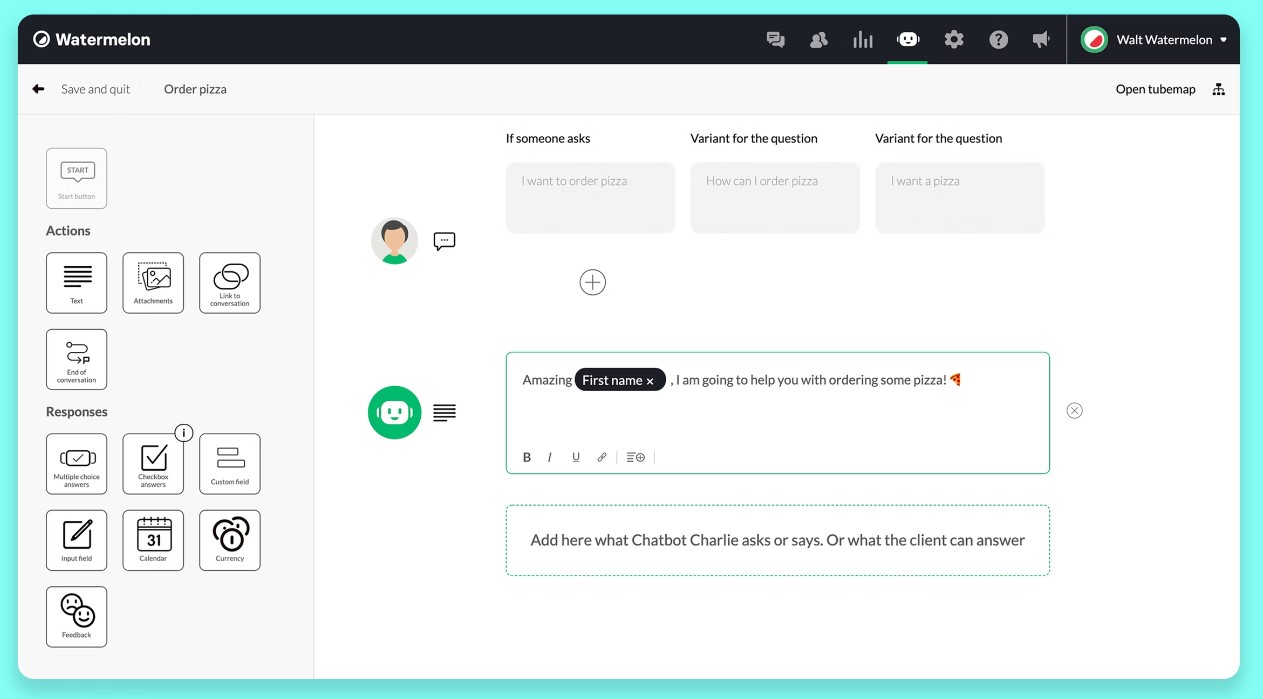Insert a hyperlink with the link icon
This screenshot has width=1263, height=699.
(x=602, y=457)
